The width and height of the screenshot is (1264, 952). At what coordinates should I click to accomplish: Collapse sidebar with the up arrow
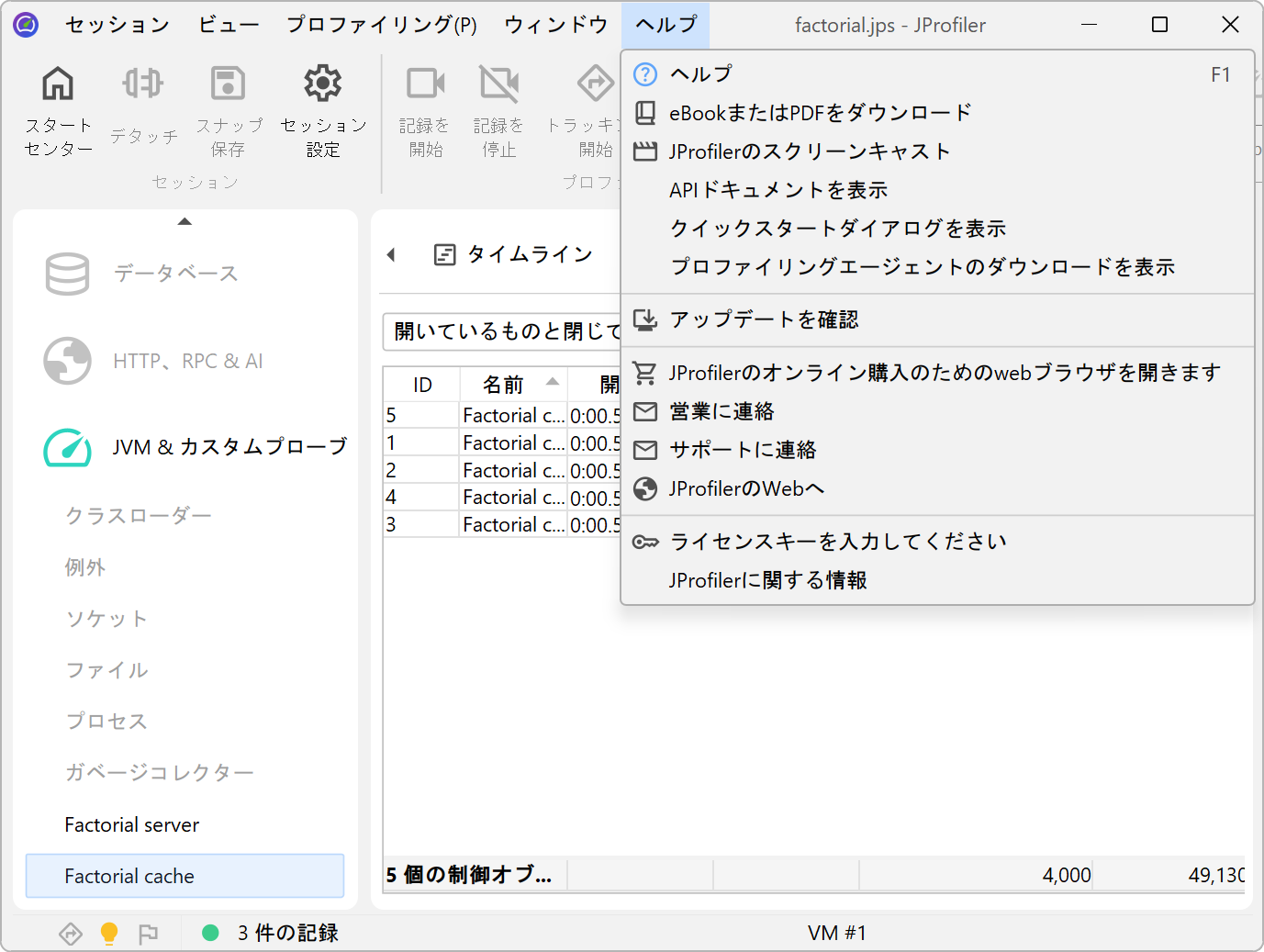click(185, 221)
